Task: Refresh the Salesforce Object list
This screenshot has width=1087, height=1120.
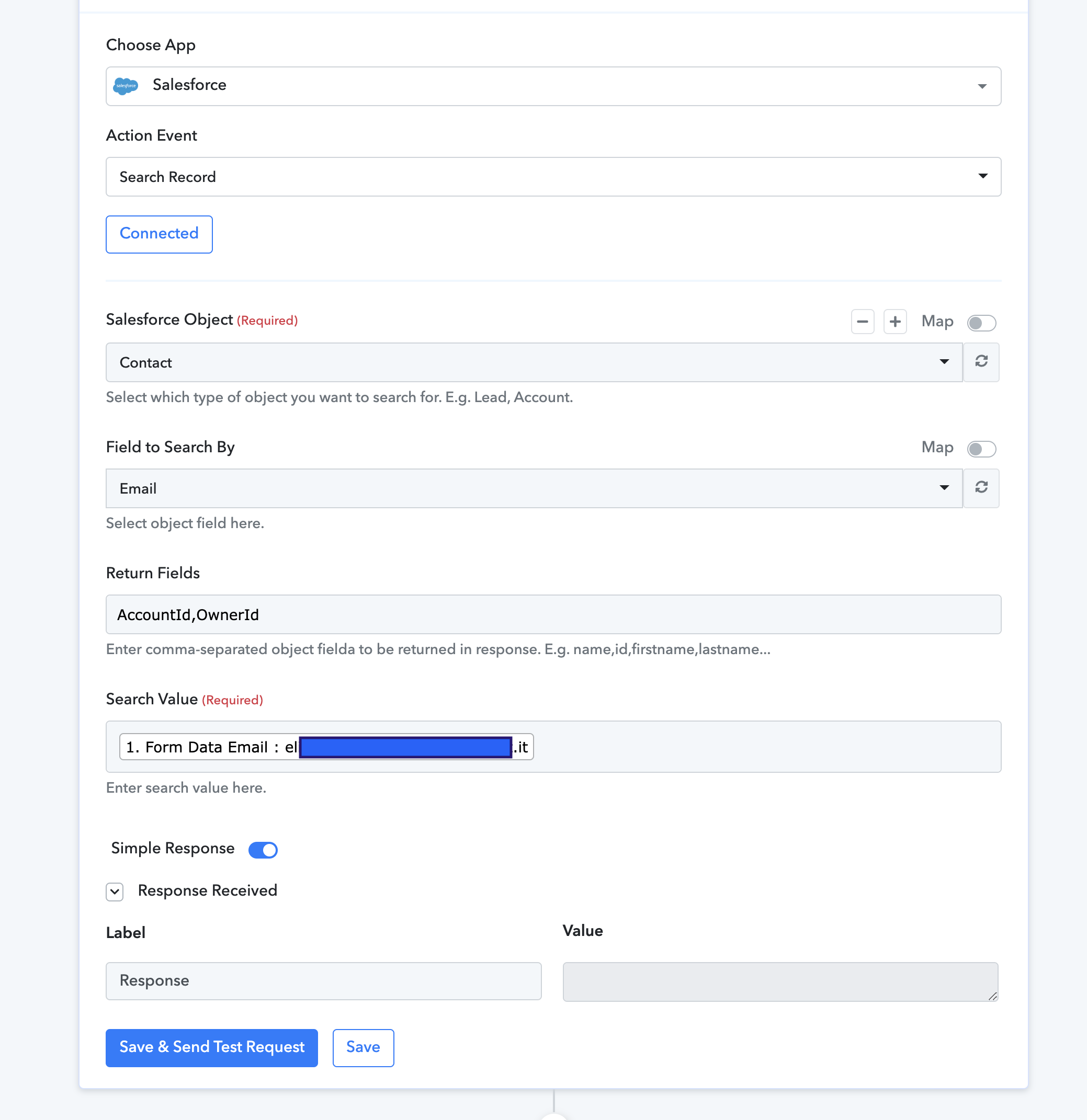Action: tap(981, 362)
